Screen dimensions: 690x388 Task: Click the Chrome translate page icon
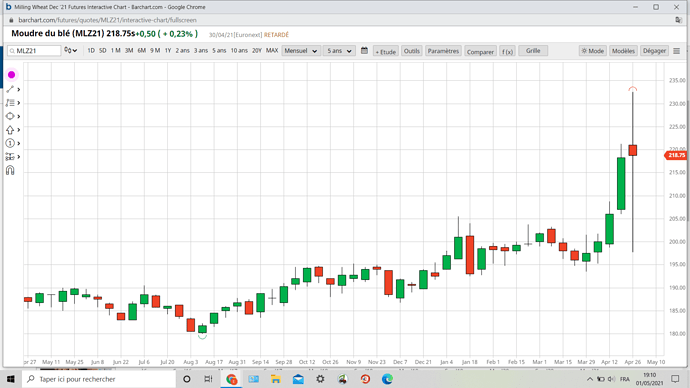[678, 20]
